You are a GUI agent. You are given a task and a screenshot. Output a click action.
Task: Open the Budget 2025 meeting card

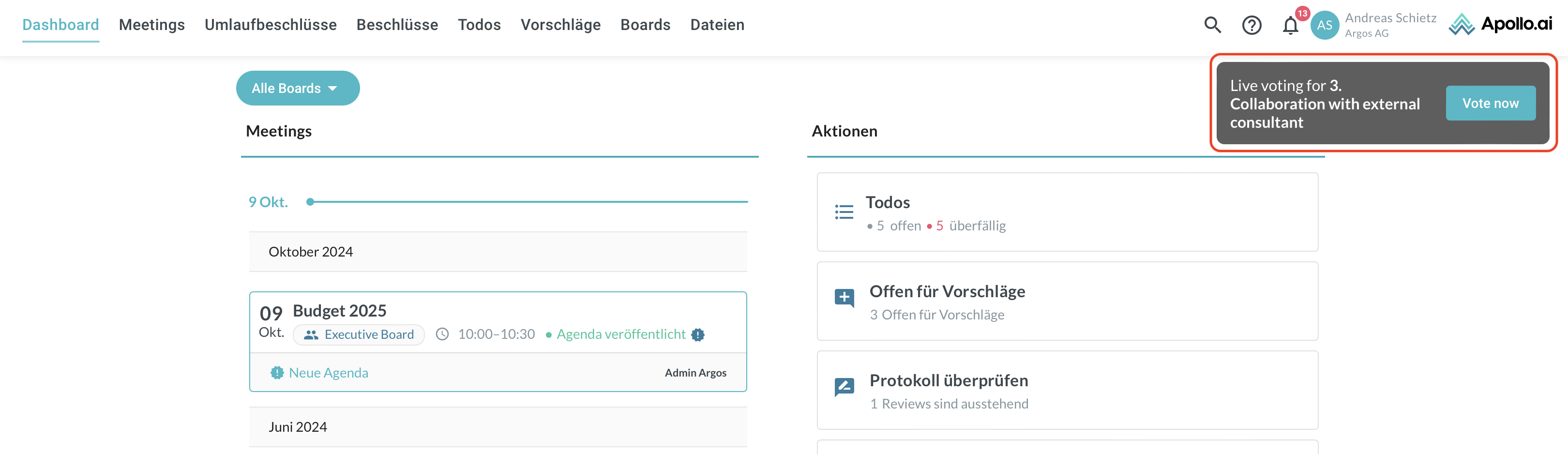pyautogui.click(x=339, y=311)
